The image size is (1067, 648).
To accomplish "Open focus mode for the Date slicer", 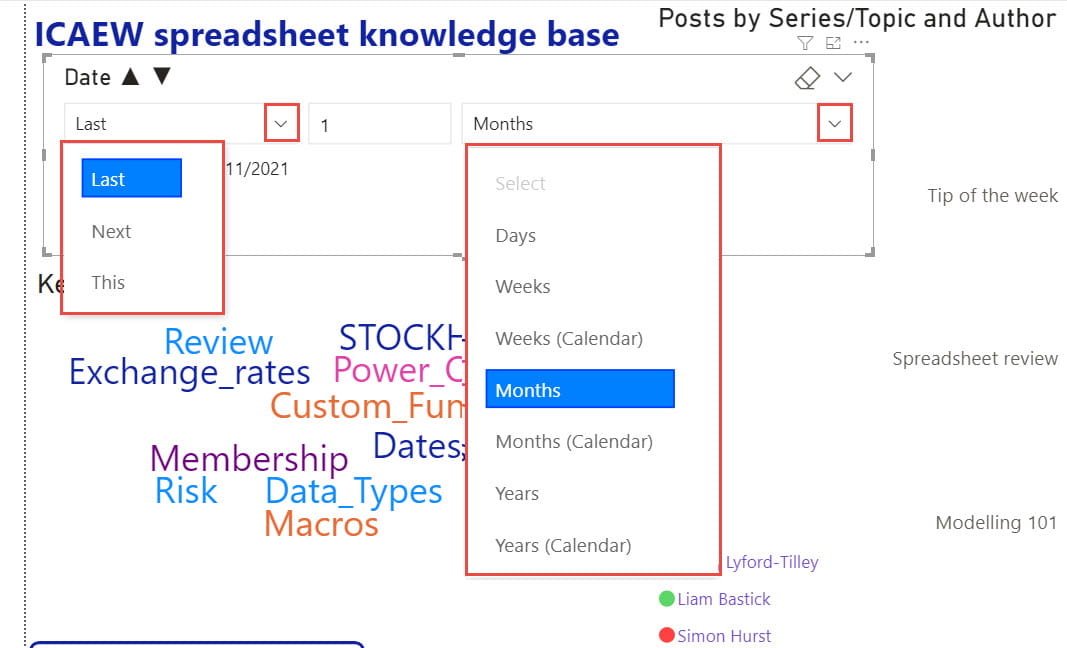I will pos(833,43).
